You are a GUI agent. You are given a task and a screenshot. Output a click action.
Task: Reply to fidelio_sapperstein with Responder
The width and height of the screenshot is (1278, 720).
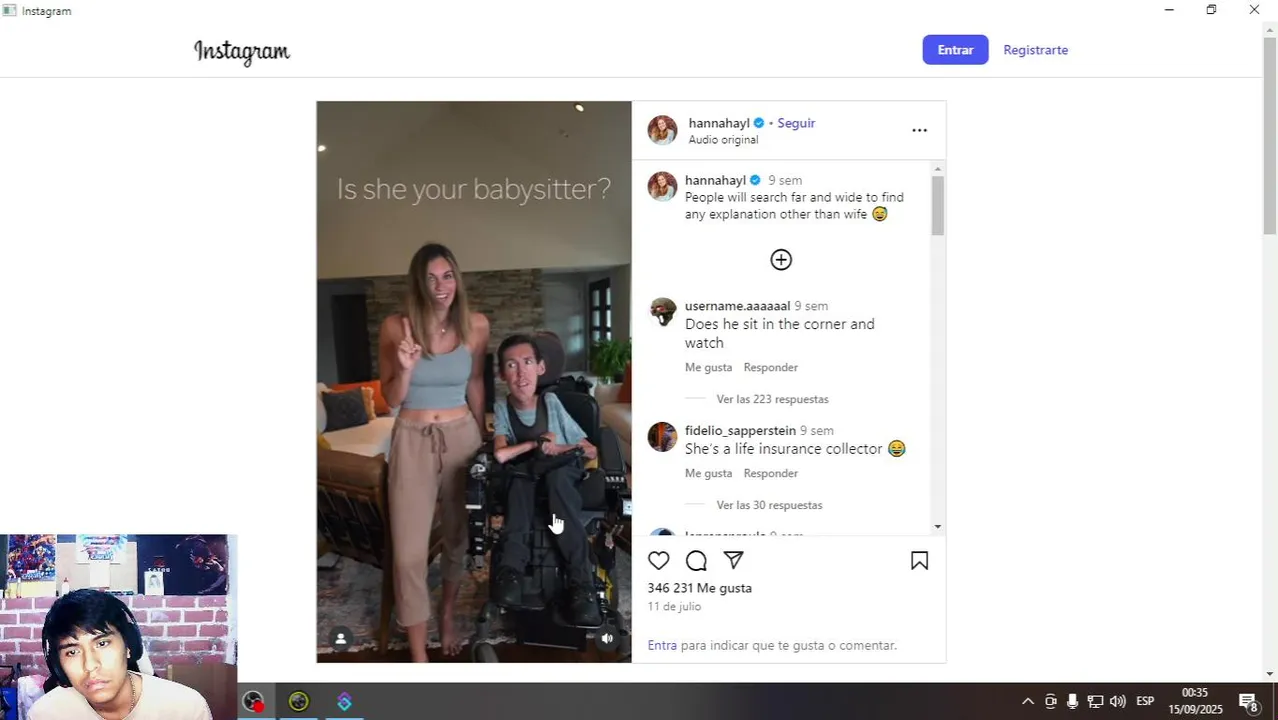[x=770, y=473]
